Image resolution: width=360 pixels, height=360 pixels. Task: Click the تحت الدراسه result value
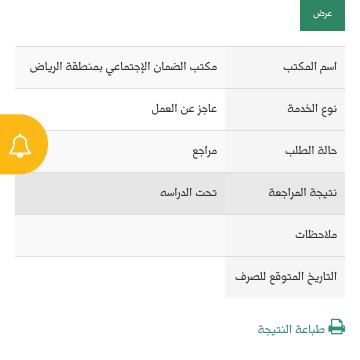(189, 193)
